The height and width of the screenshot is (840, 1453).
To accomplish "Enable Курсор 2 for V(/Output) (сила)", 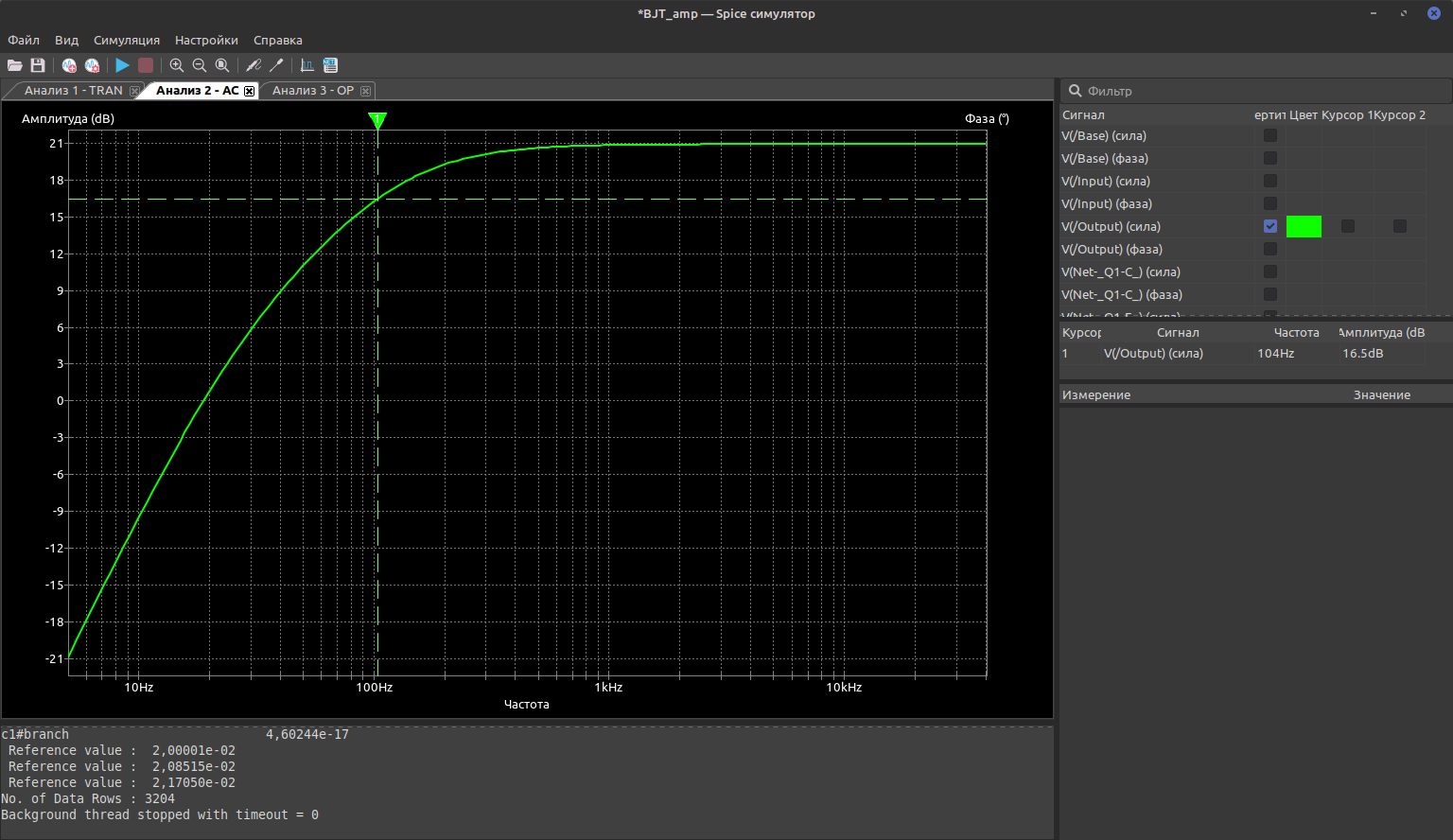I will 1400,226.
